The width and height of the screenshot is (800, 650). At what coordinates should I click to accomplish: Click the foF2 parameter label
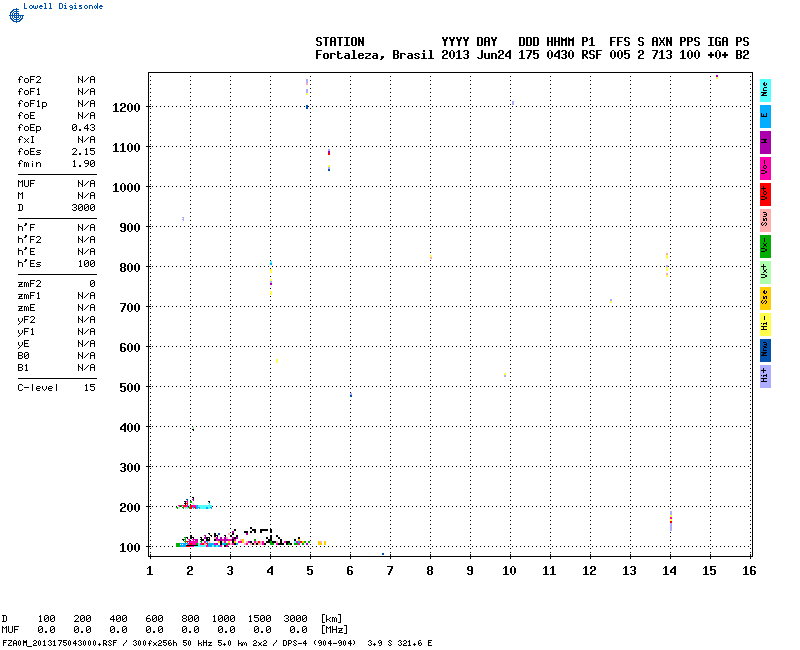[x=29, y=80]
